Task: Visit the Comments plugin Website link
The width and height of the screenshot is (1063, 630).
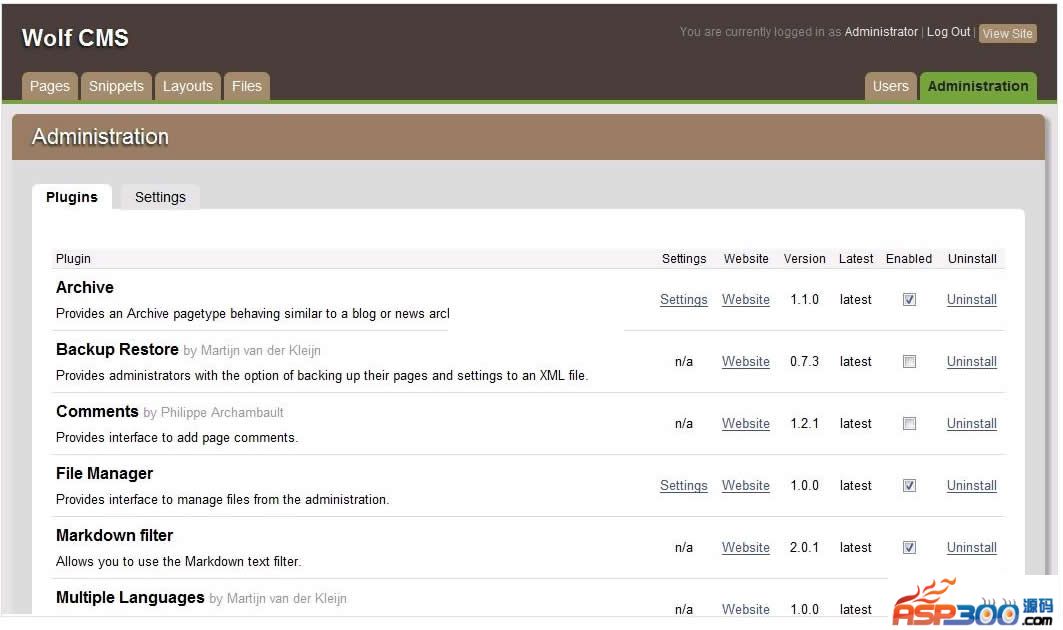Action: point(746,424)
